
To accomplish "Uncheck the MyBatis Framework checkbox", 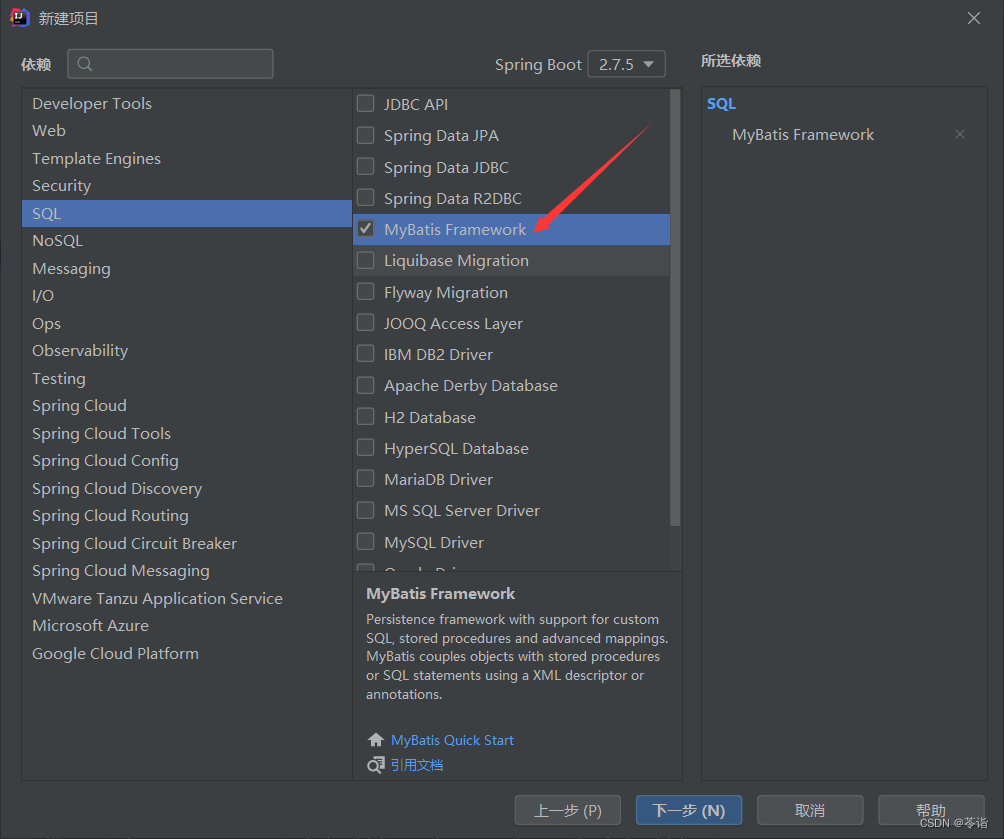I will click(366, 229).
